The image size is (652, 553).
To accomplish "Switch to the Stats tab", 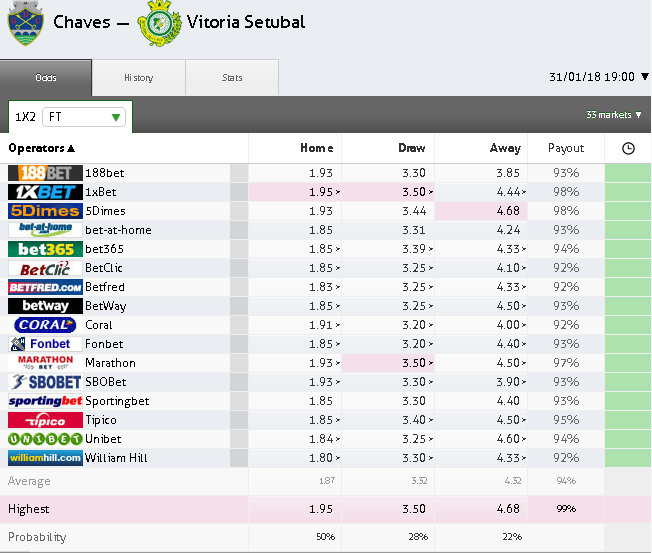I will 232,78.
